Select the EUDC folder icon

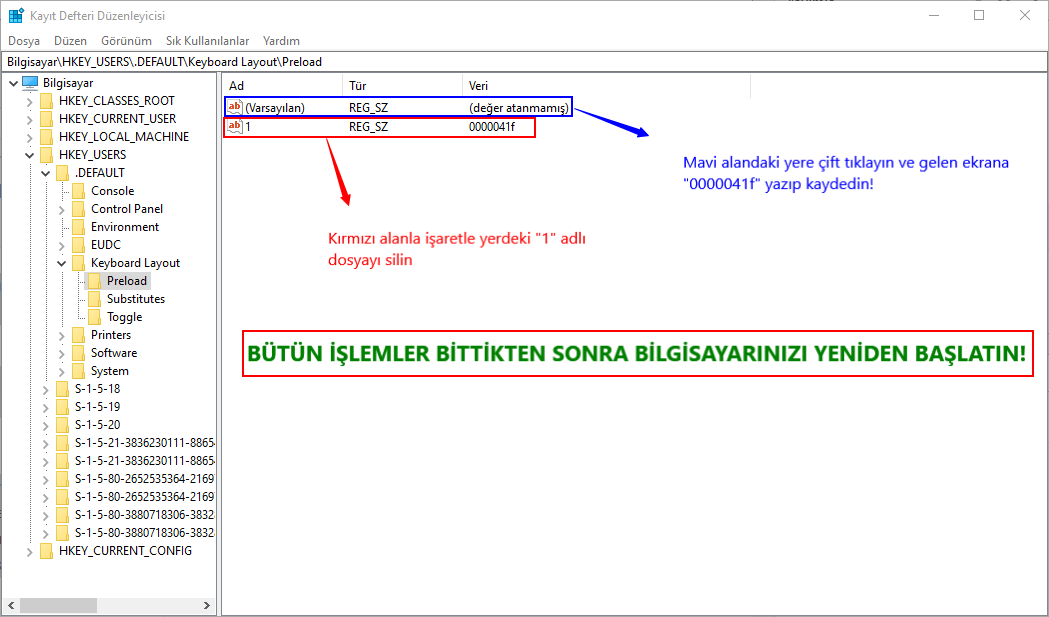(78, 245)
